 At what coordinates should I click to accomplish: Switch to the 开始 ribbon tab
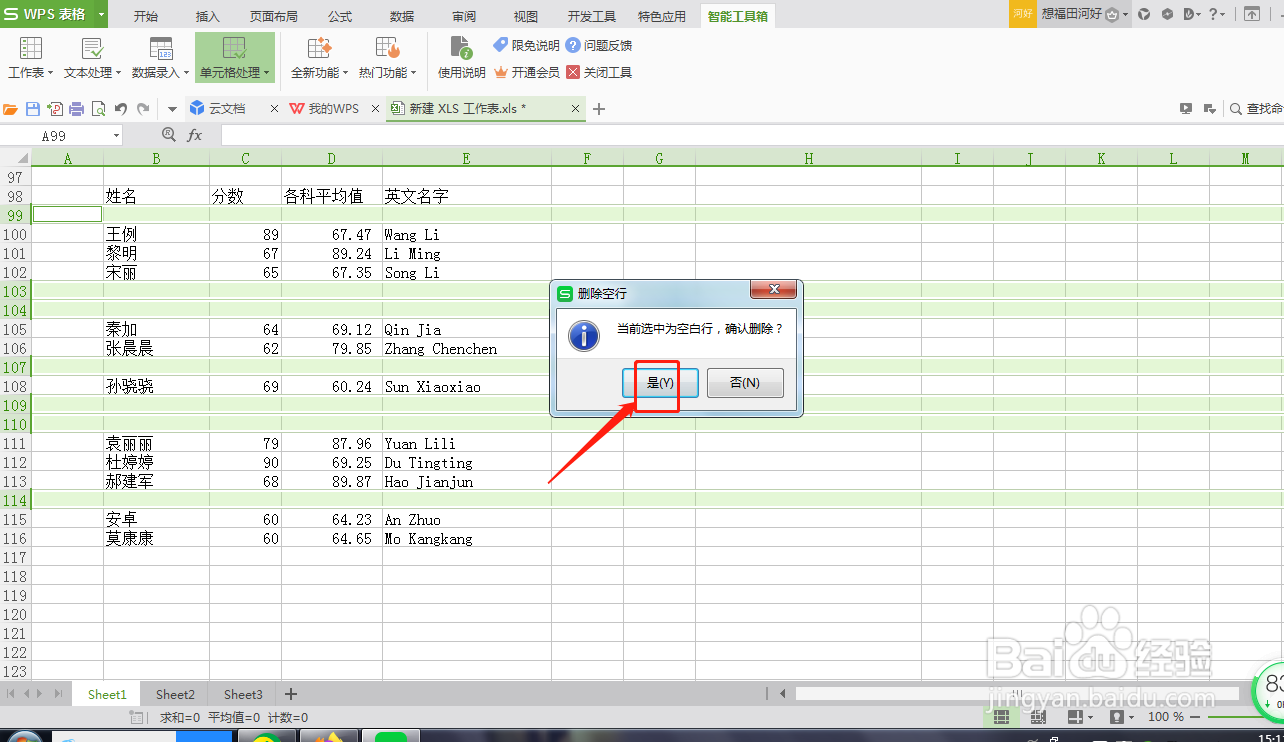point(145,16)
